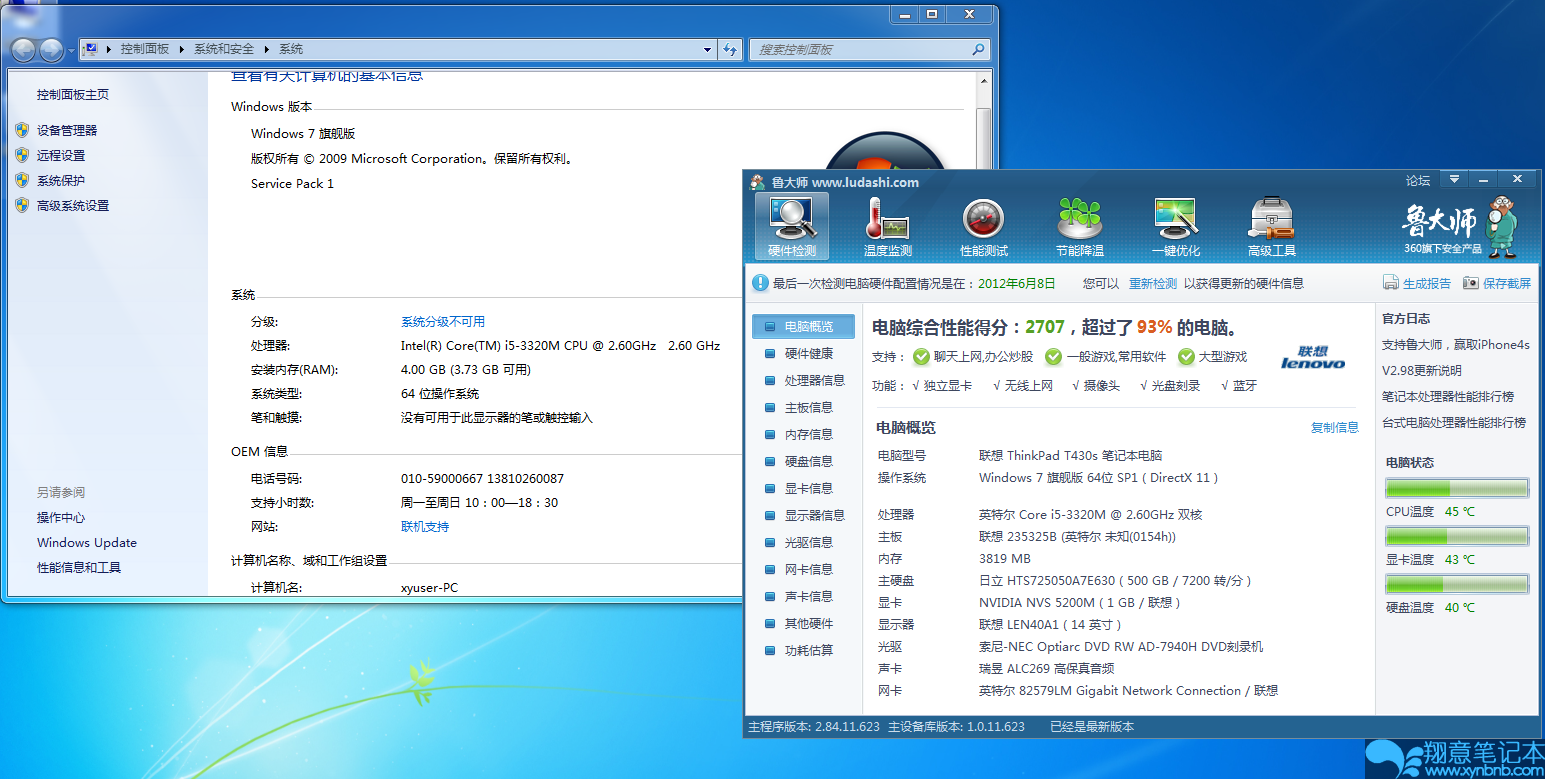Image resolution: width=1545 pixels, height=779 pixels.
Task: Go to 控制面板主页 in Control Panel
Action: [x=73, y=94]
